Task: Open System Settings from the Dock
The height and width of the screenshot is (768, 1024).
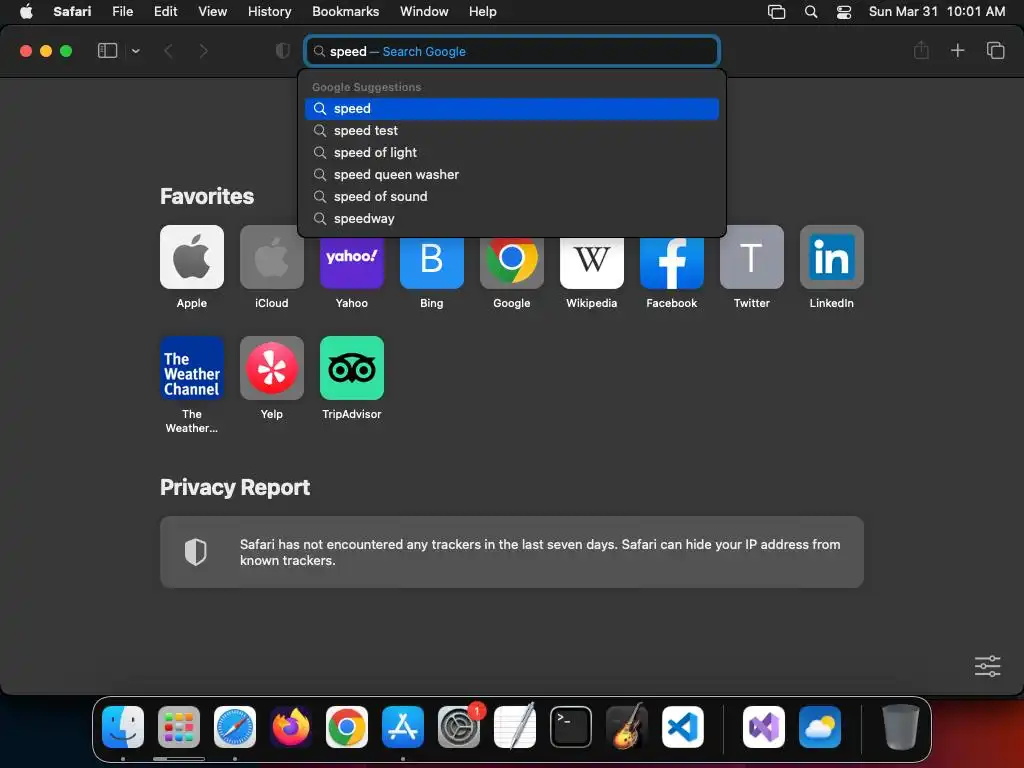Action: (458, 726)
